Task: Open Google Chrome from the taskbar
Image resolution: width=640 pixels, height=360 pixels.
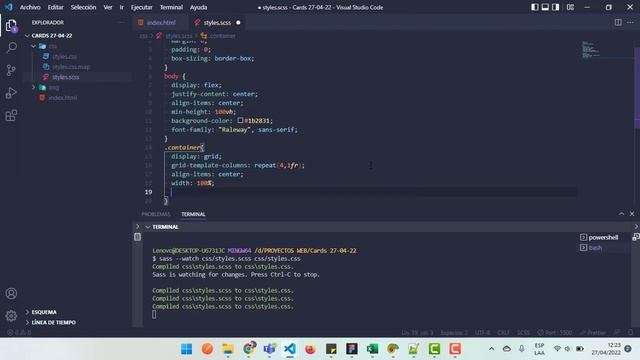Action: click(x=249, y=349)
